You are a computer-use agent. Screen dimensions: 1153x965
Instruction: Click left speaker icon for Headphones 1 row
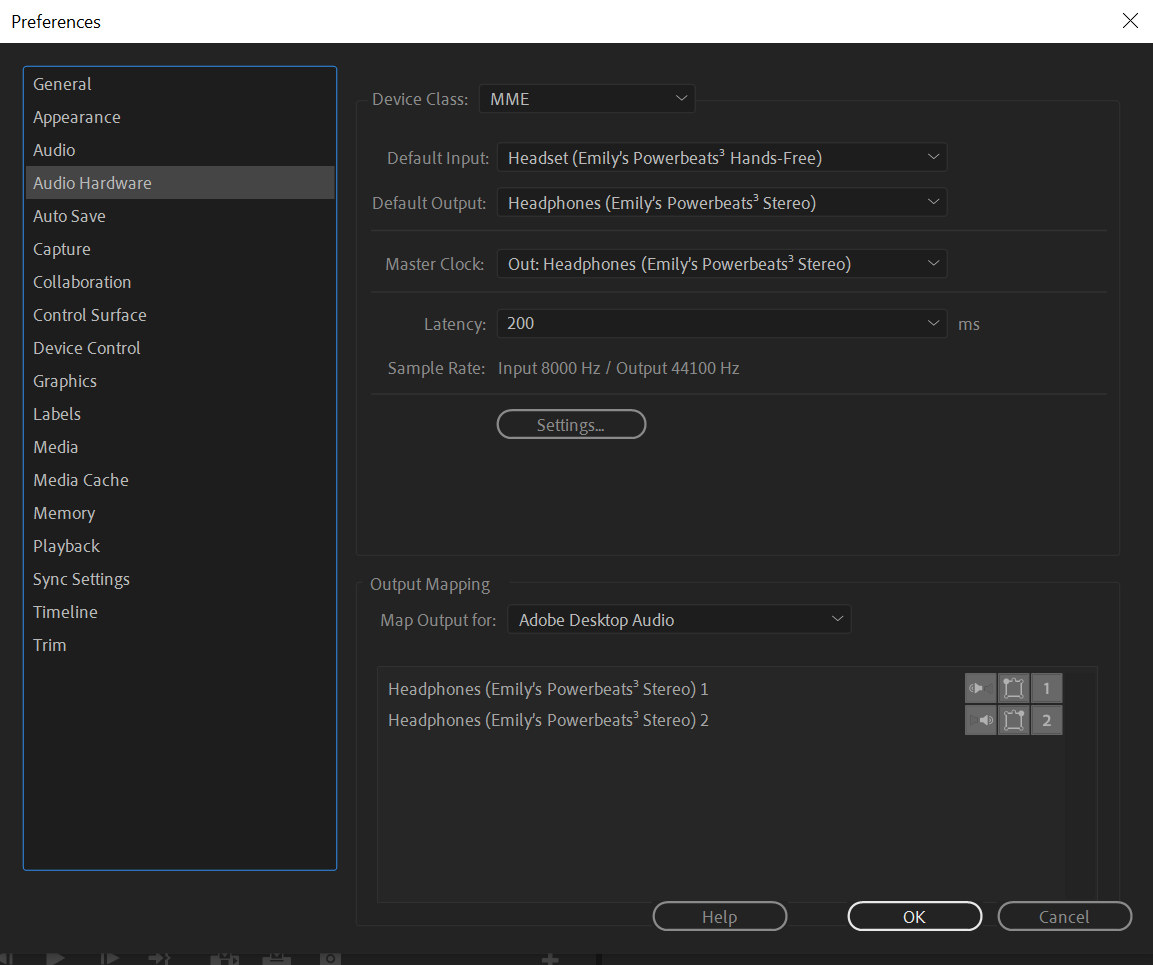[x=980, y=689]
